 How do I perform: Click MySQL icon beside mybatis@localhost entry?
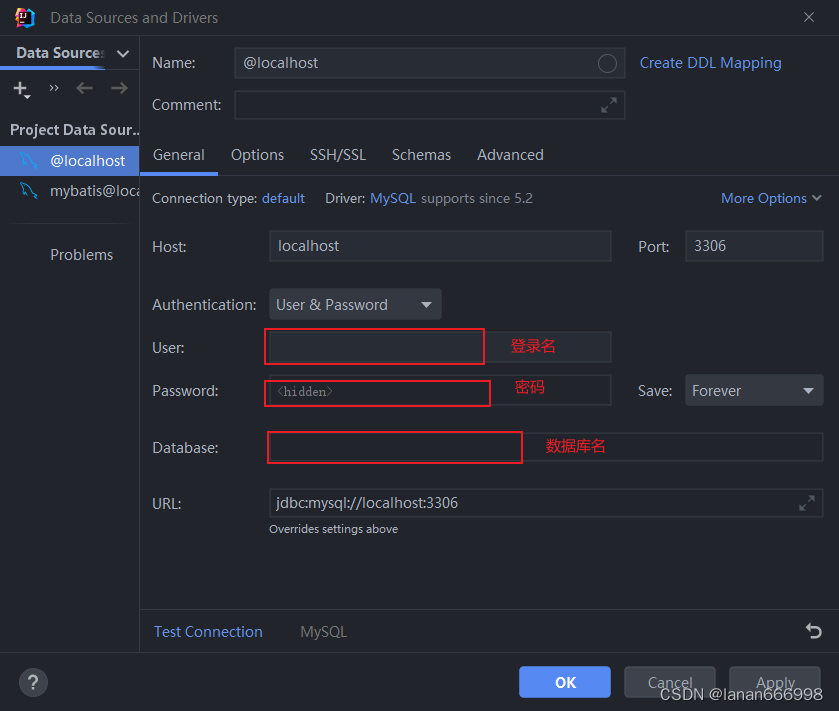[x=28, y=190]
